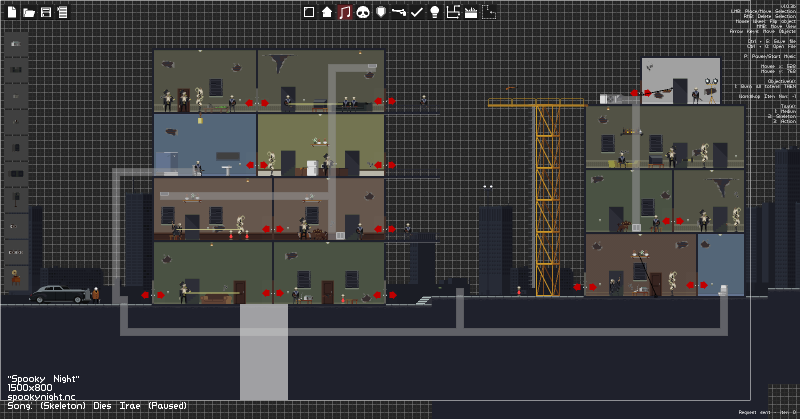Pick the standing speaker item in palette
This screenshot has height=419, width=800.
point(16,200)
